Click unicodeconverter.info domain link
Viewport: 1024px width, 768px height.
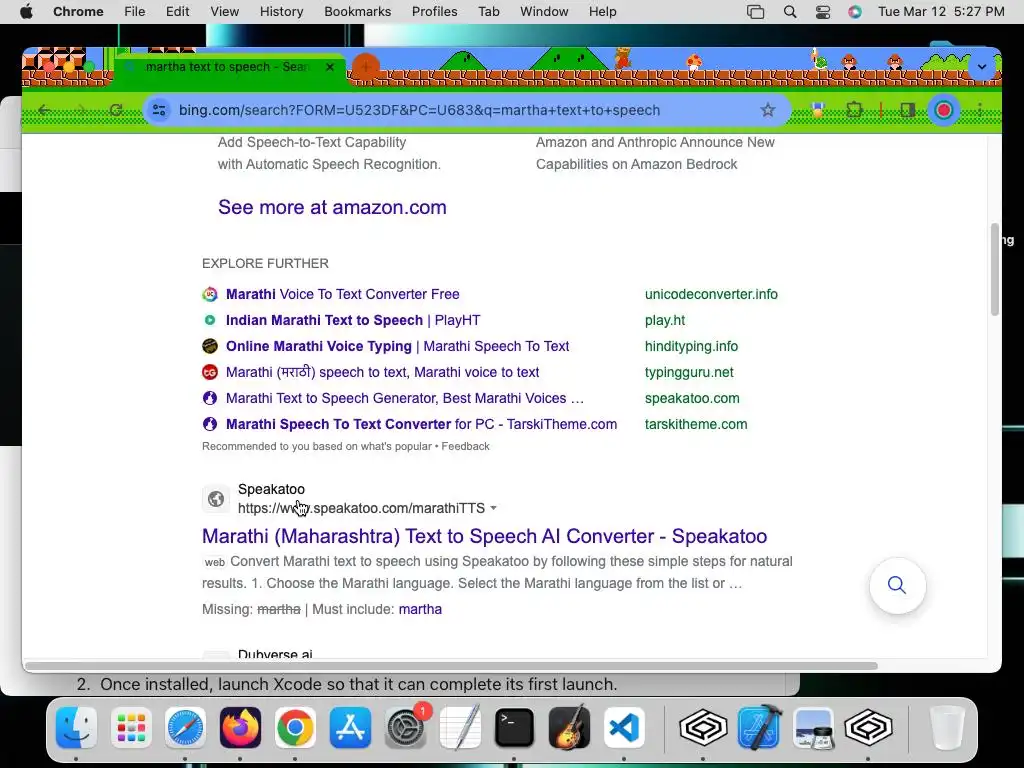pyautogui.click(x=711, y=294)
